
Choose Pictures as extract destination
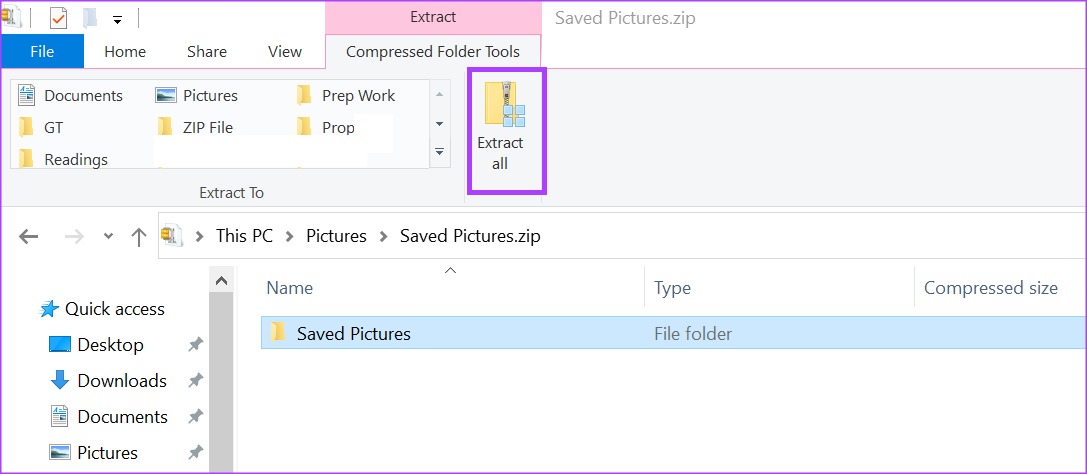coord(197,95)
